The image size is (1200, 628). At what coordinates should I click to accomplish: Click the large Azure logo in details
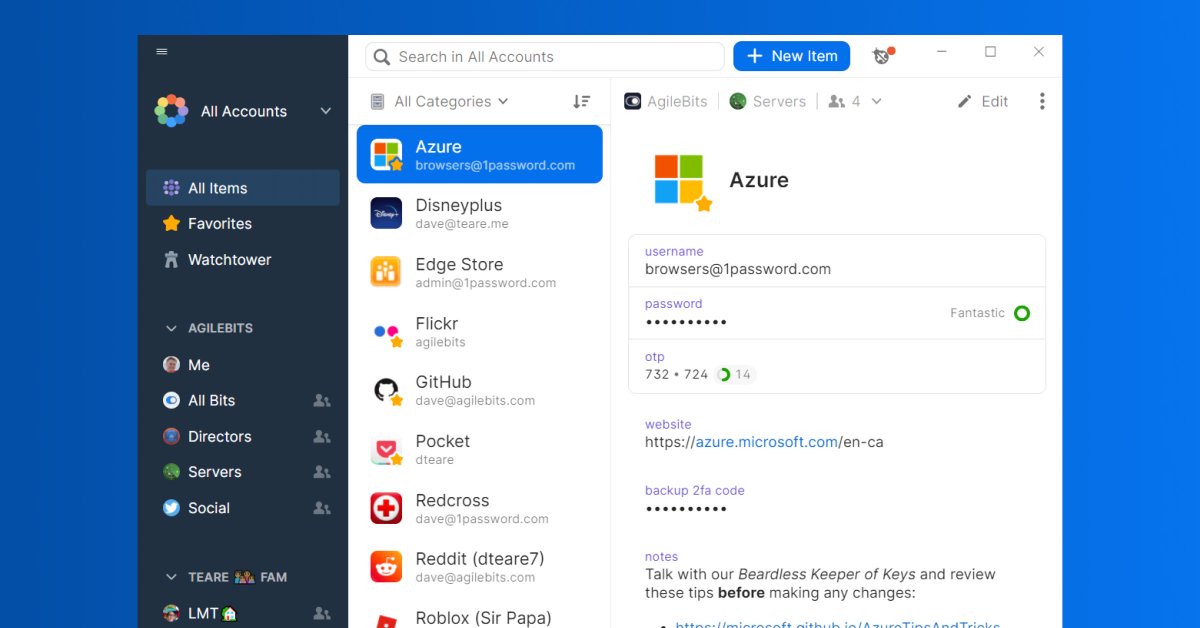pos(682,181)
